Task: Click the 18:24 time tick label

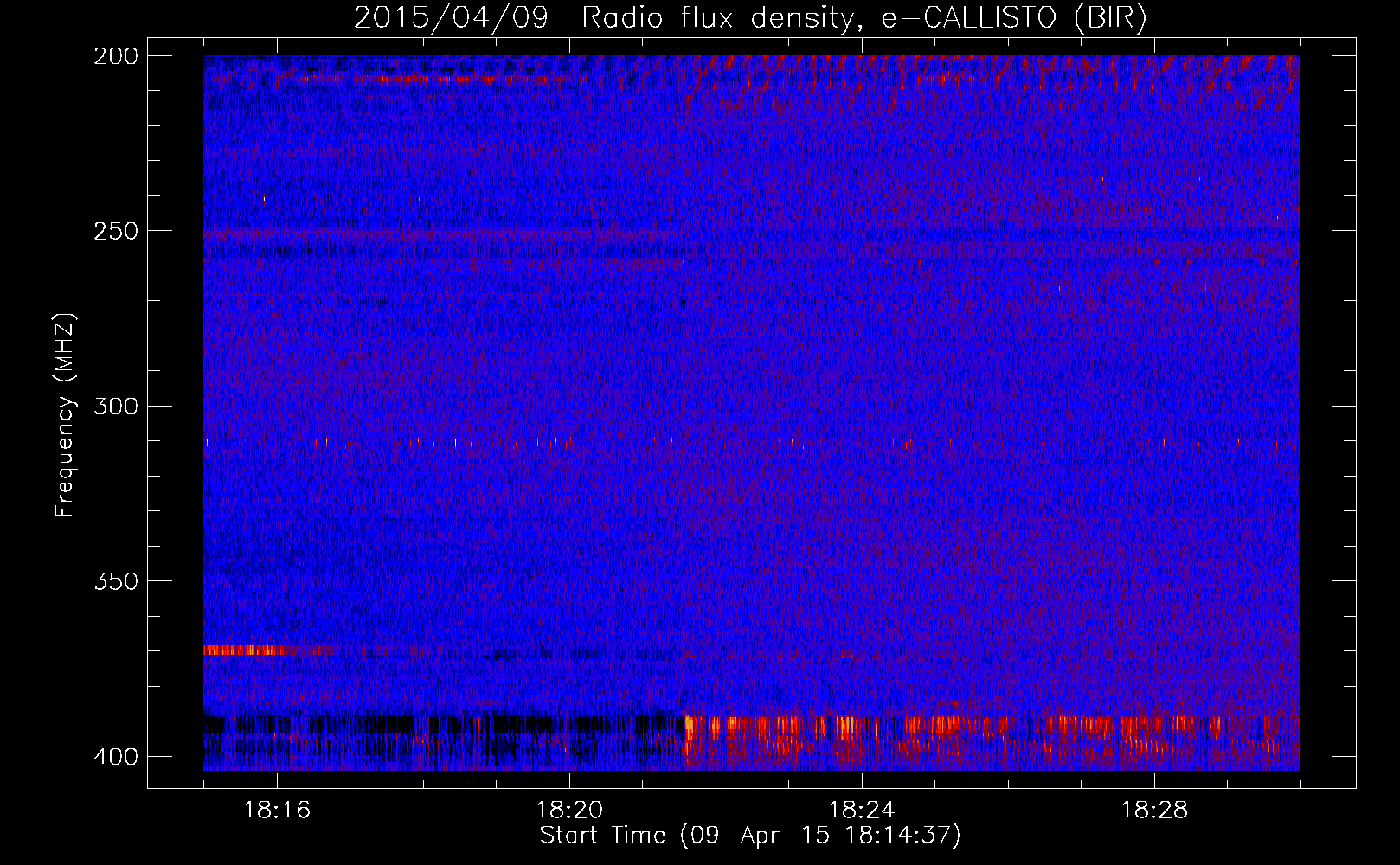Action: (x=862, y=810)
